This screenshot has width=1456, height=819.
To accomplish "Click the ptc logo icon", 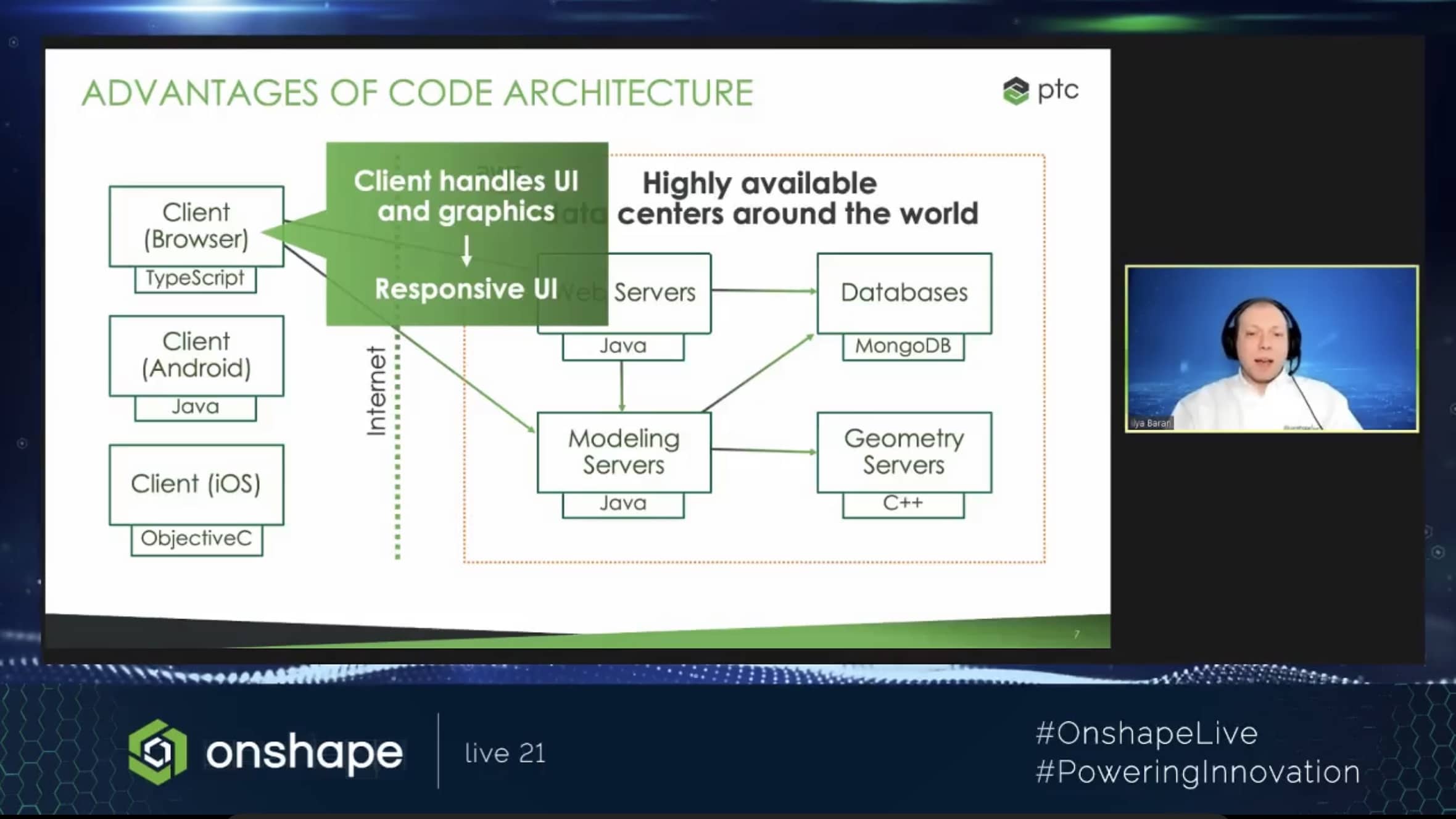I will (1015, 91).
